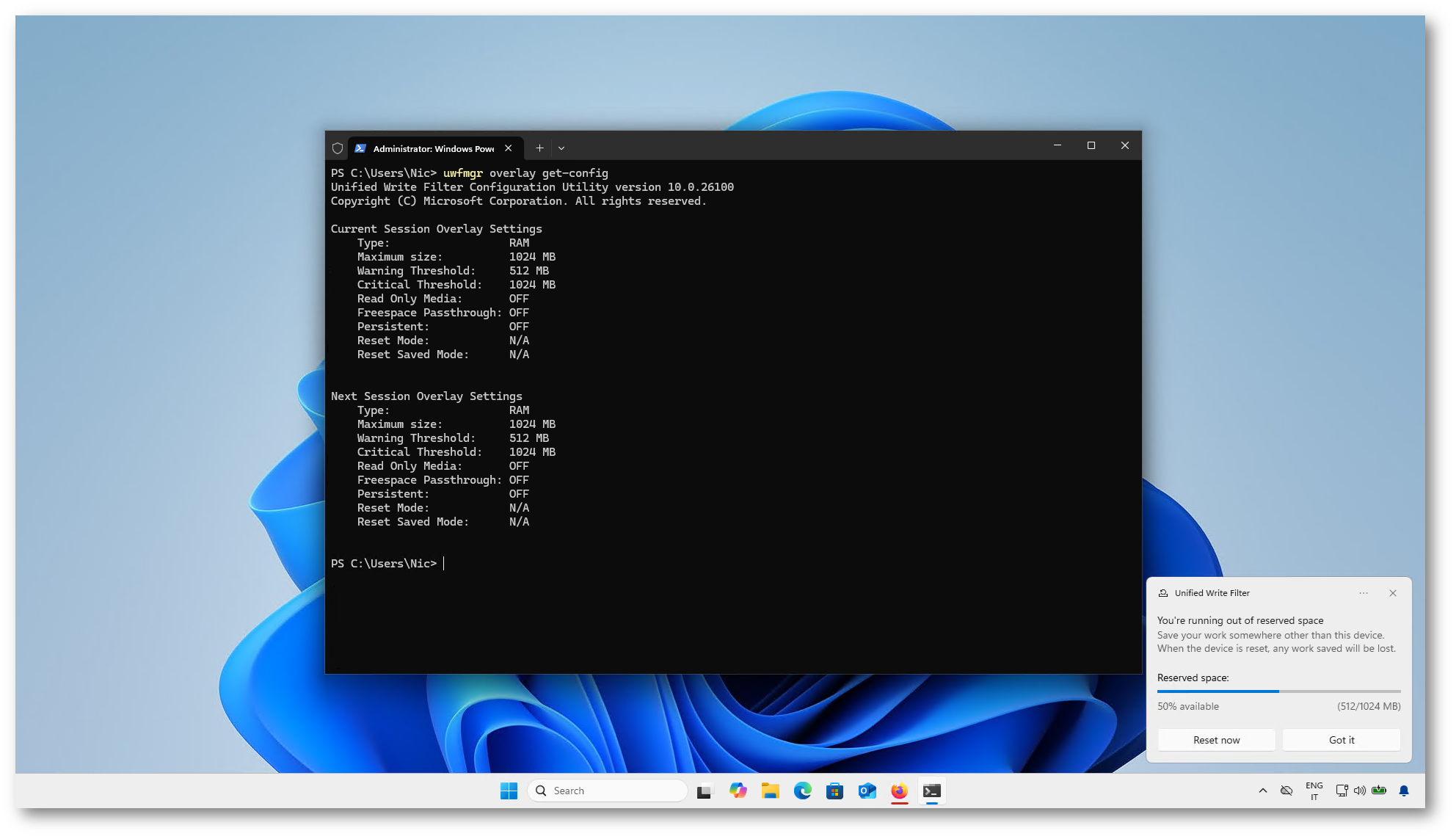Show hidden system tray icons
This screenshot has width=1456, height=839.
(1262, 791)
